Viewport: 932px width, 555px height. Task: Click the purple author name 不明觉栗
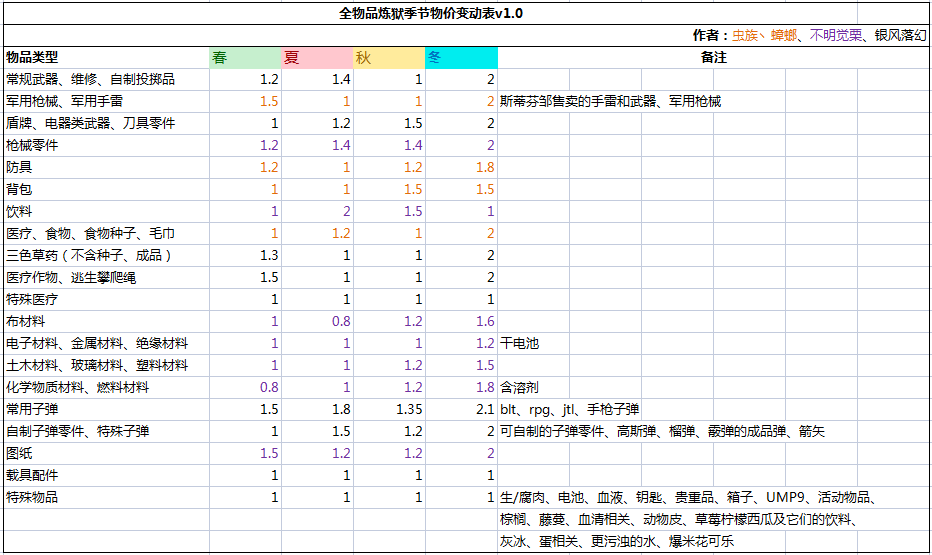(833, 35)
